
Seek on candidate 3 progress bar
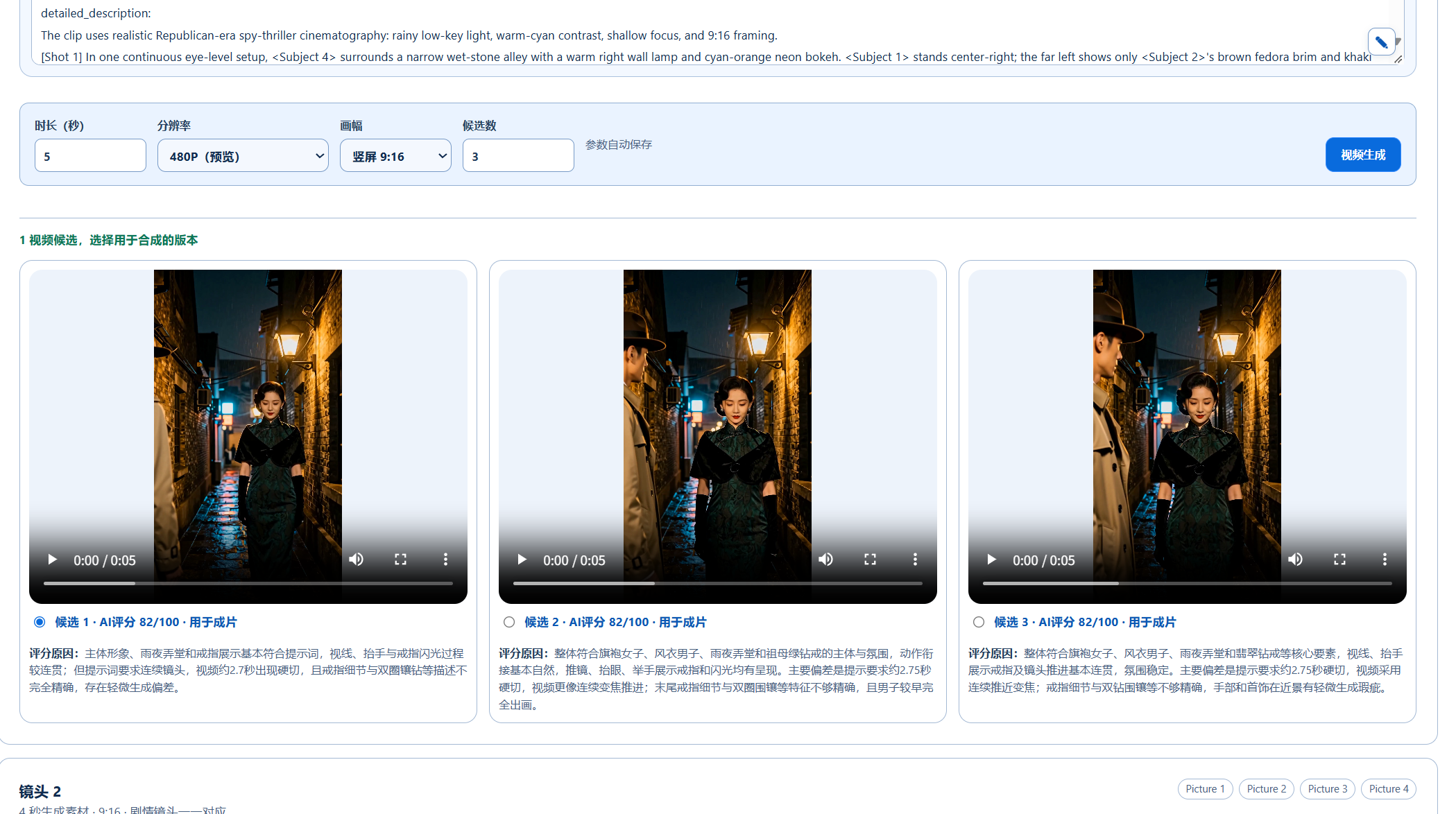1187,584
